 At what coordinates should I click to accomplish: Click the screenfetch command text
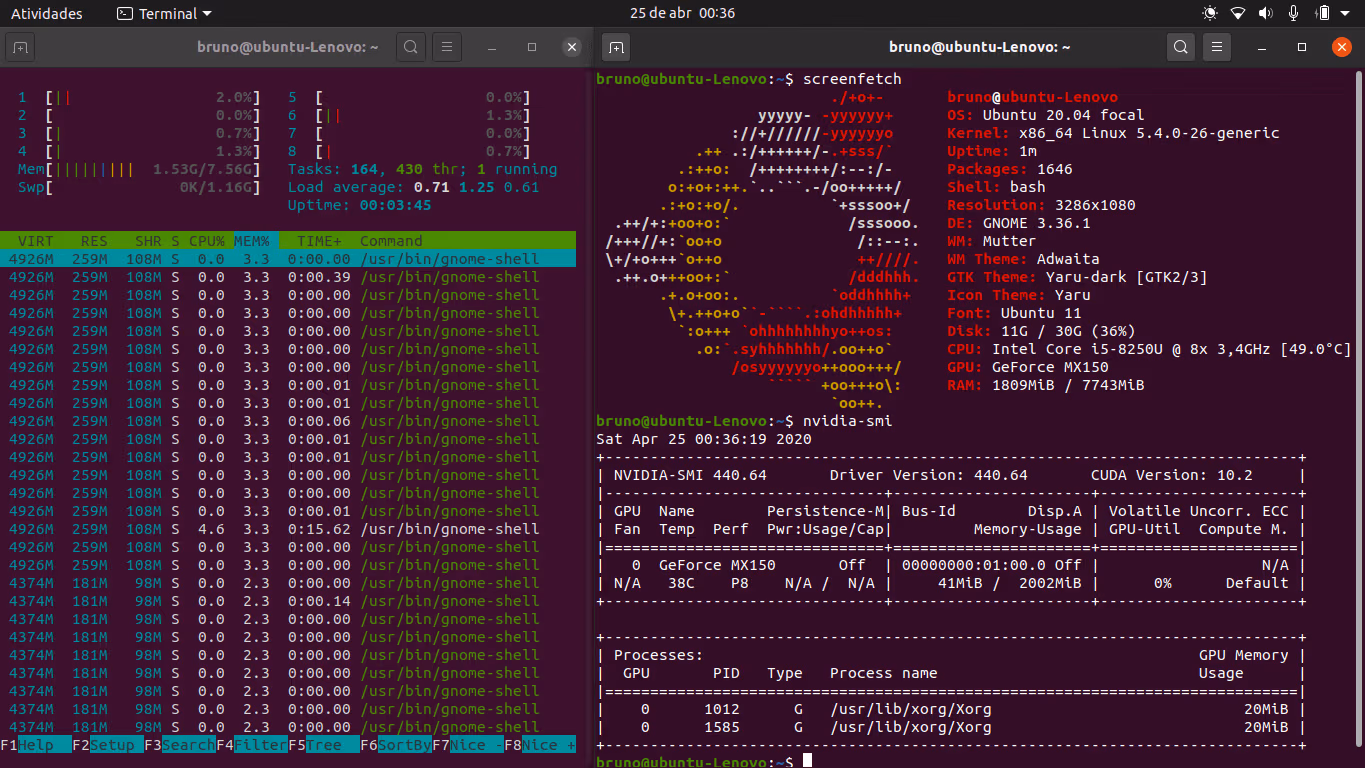tap(852, 79)
